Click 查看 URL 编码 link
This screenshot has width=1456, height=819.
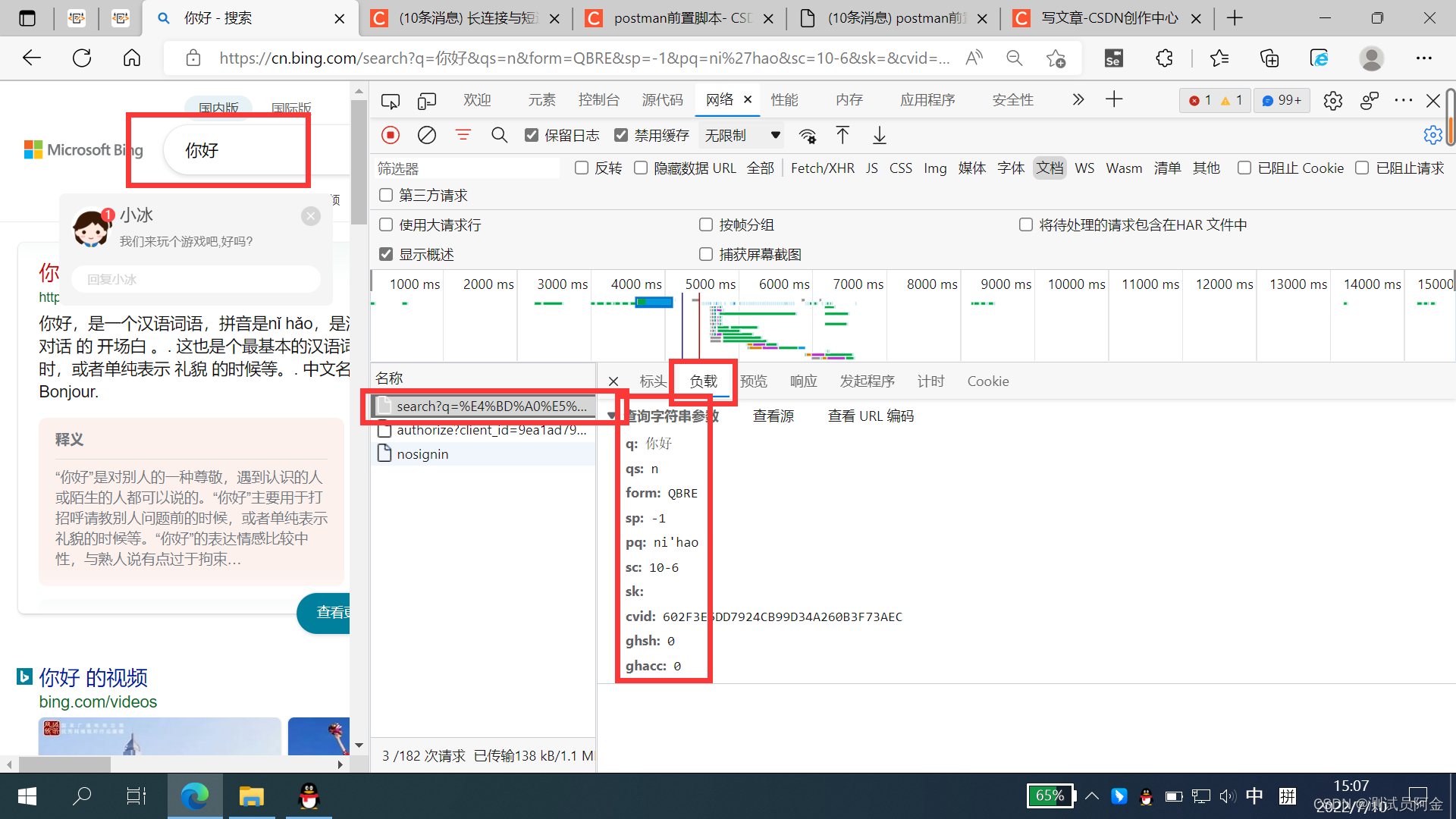click(871, 416)
